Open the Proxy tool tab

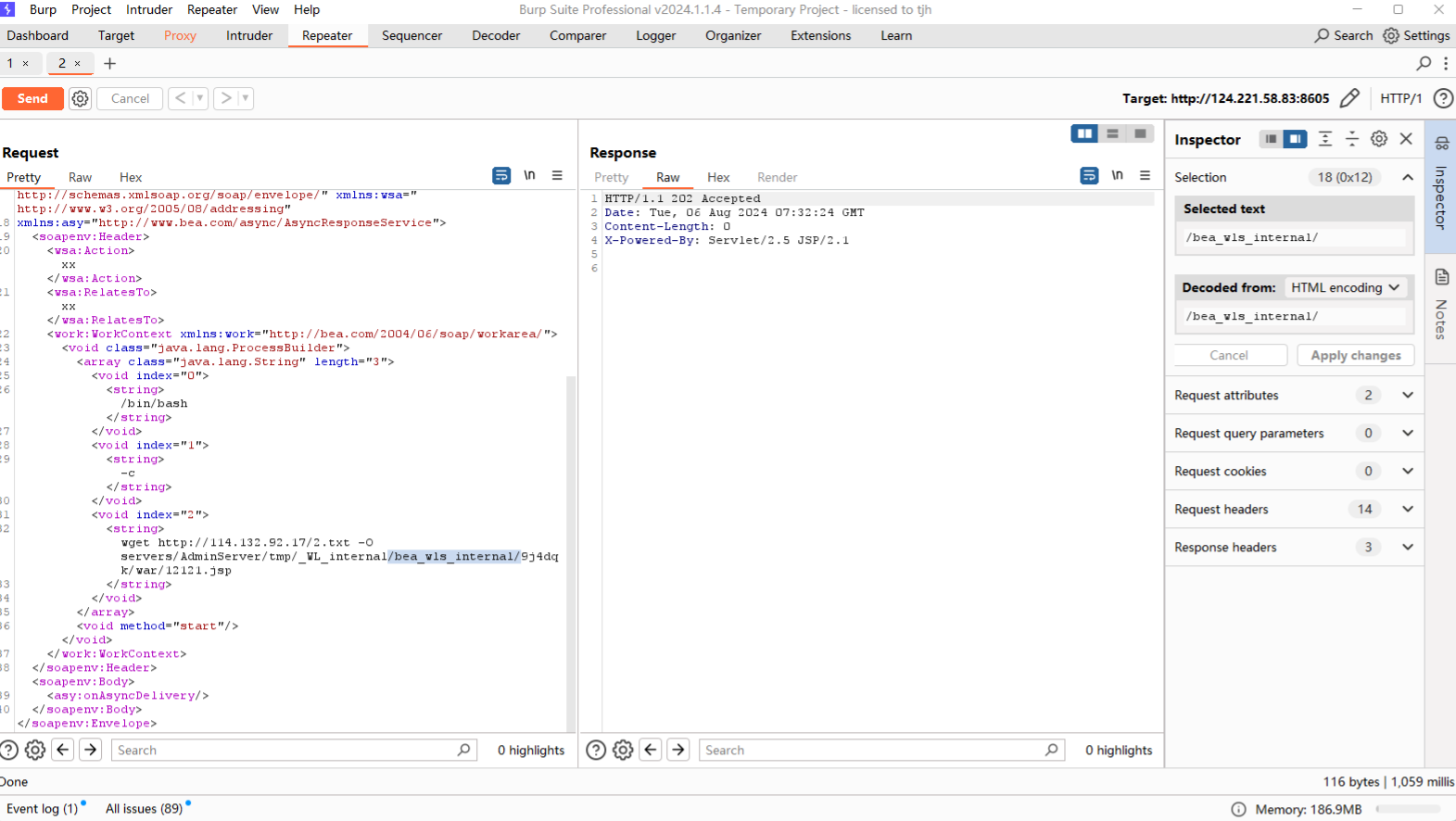point(180,35)
